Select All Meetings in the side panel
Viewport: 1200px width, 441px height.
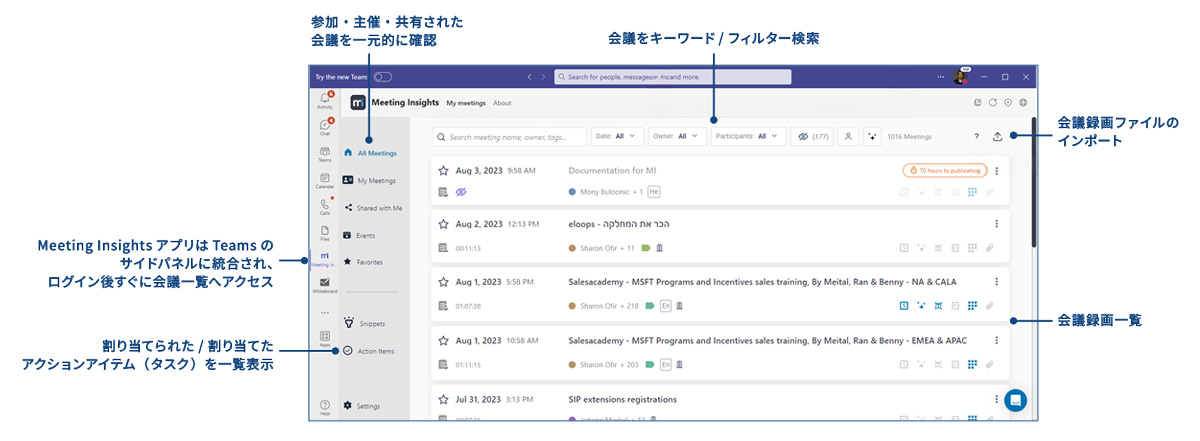click(x=370, y=153)
